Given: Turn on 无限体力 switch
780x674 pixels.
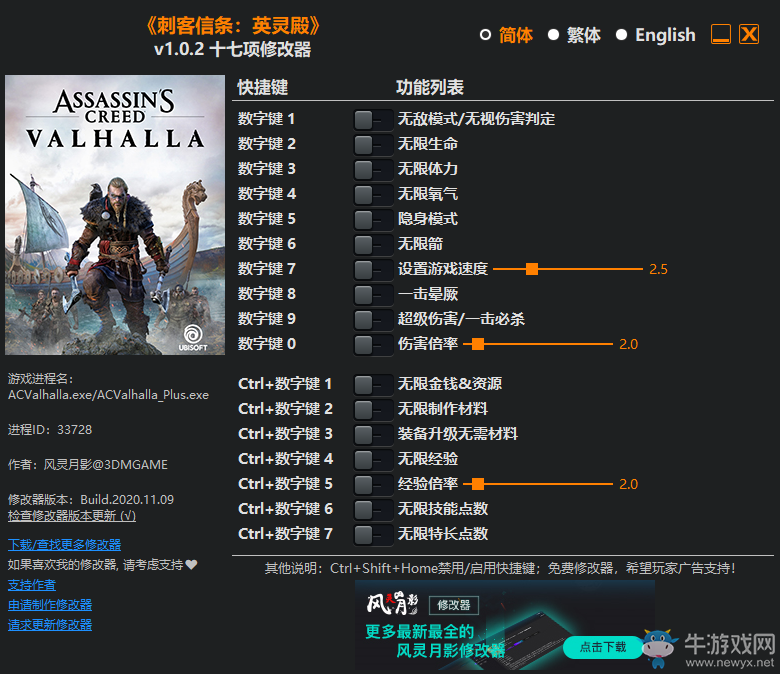Looking at the screenshot, I should pyautogui.click(x=373, y=170).
